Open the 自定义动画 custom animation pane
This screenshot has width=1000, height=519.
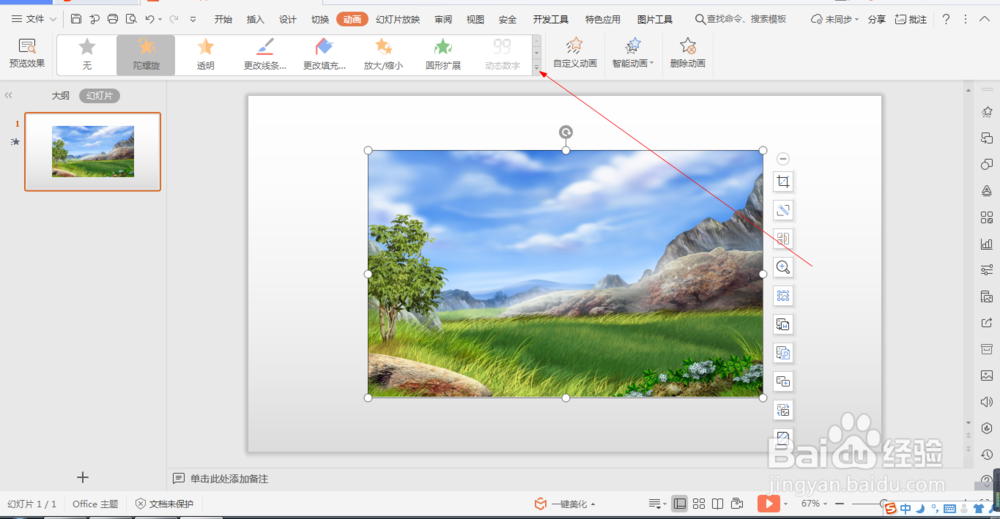(575, 53)
